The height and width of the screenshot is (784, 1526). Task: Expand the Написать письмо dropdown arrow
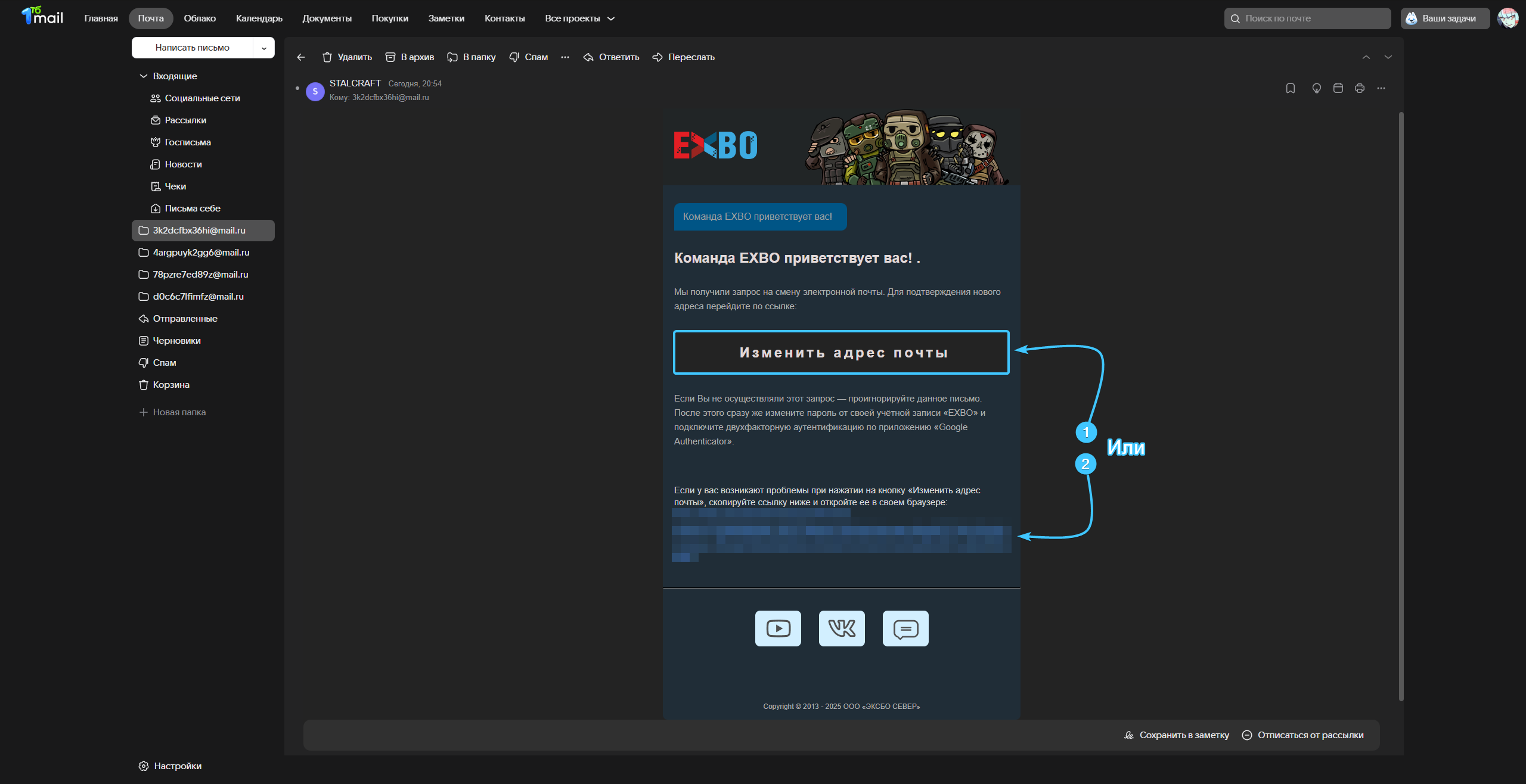[264, 48]
